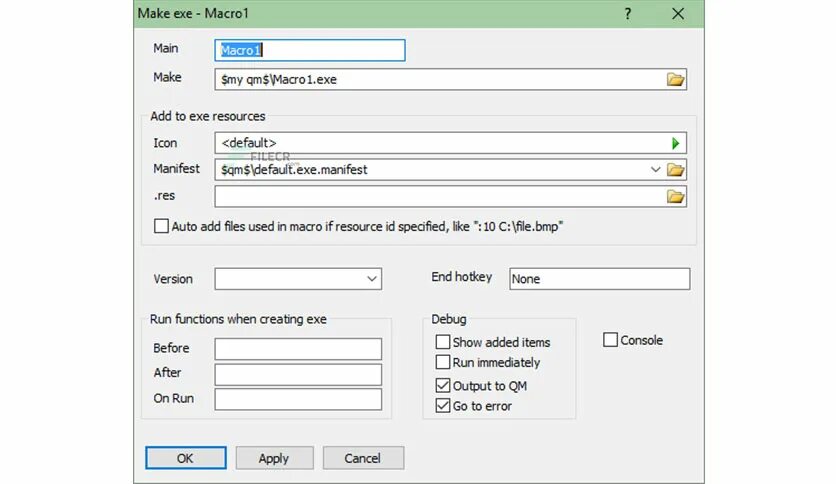Focus the Before function input field
Image resolution: width=836 pixels, height=484 pixels.
click(x=298, y=349)
